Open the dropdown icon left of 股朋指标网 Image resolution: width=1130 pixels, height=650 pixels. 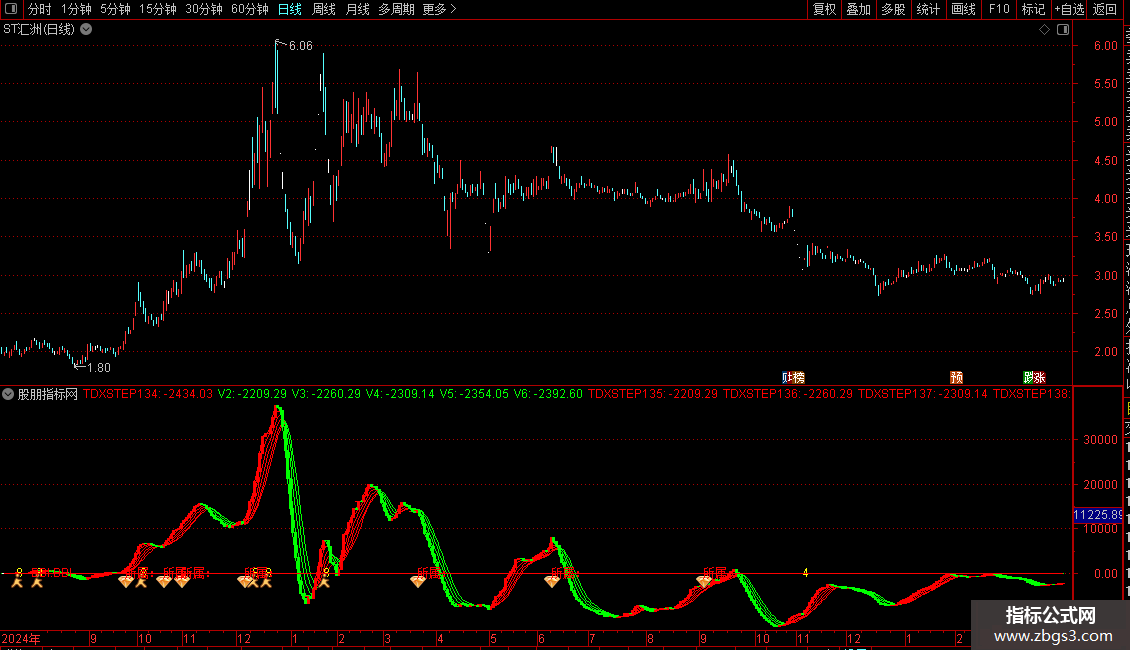click(x=8, y=394)
